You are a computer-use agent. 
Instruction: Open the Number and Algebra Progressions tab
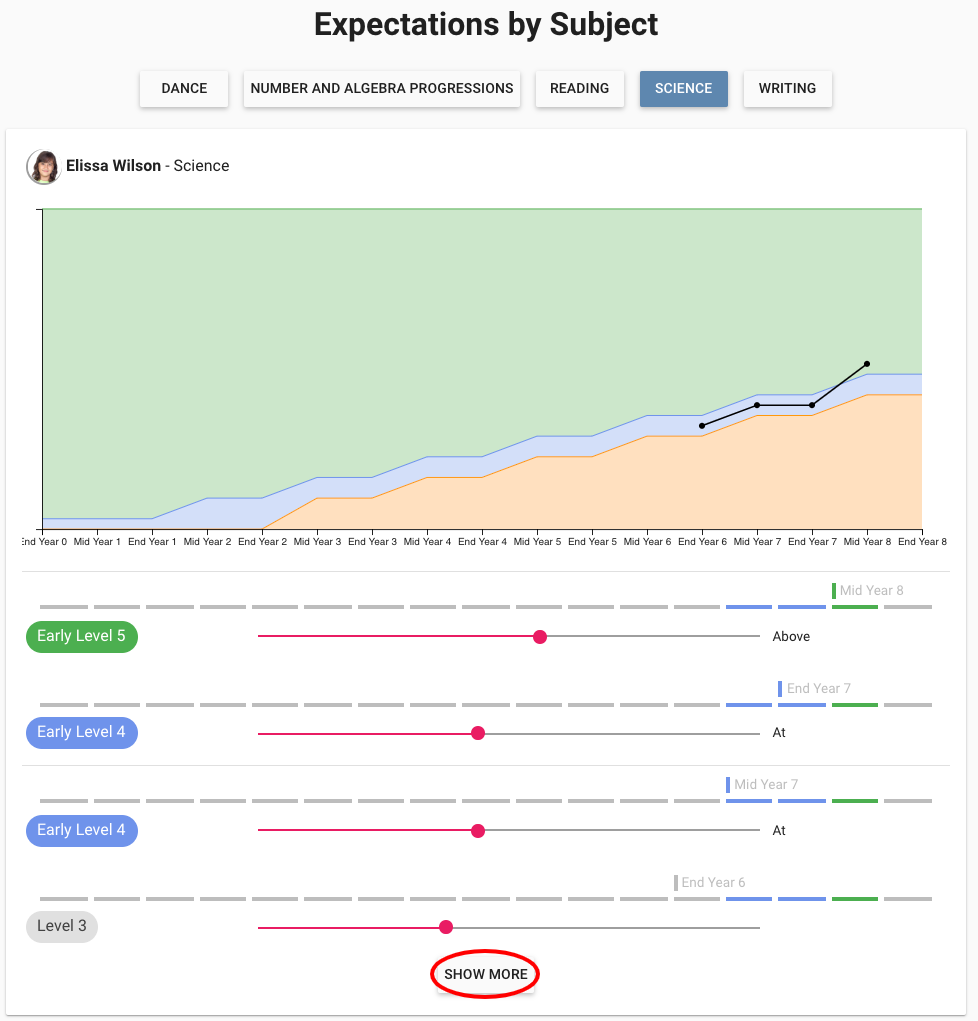pyautogui.click(x=382, y=88)
